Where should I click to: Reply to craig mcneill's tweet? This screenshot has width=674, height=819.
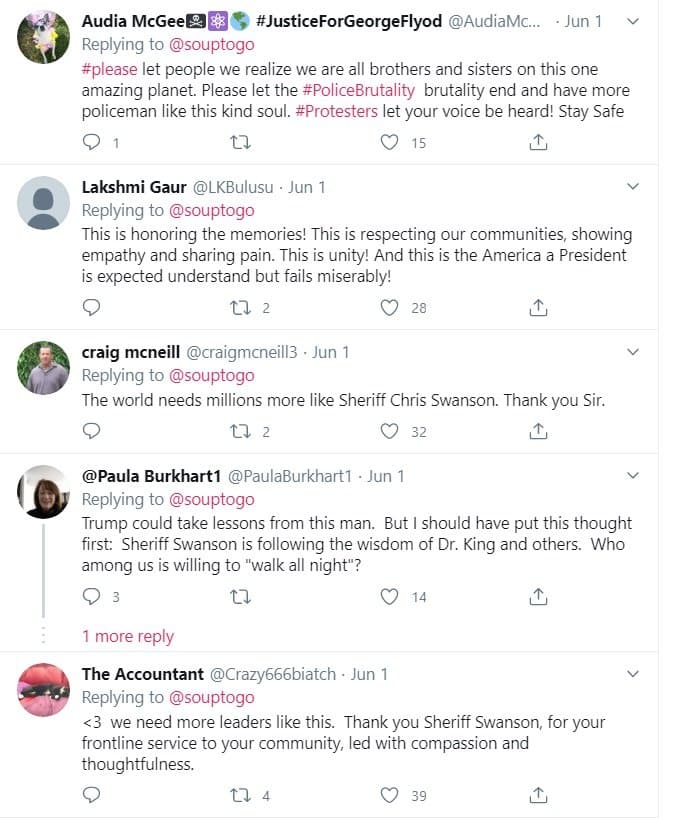[x=92, y=431]
